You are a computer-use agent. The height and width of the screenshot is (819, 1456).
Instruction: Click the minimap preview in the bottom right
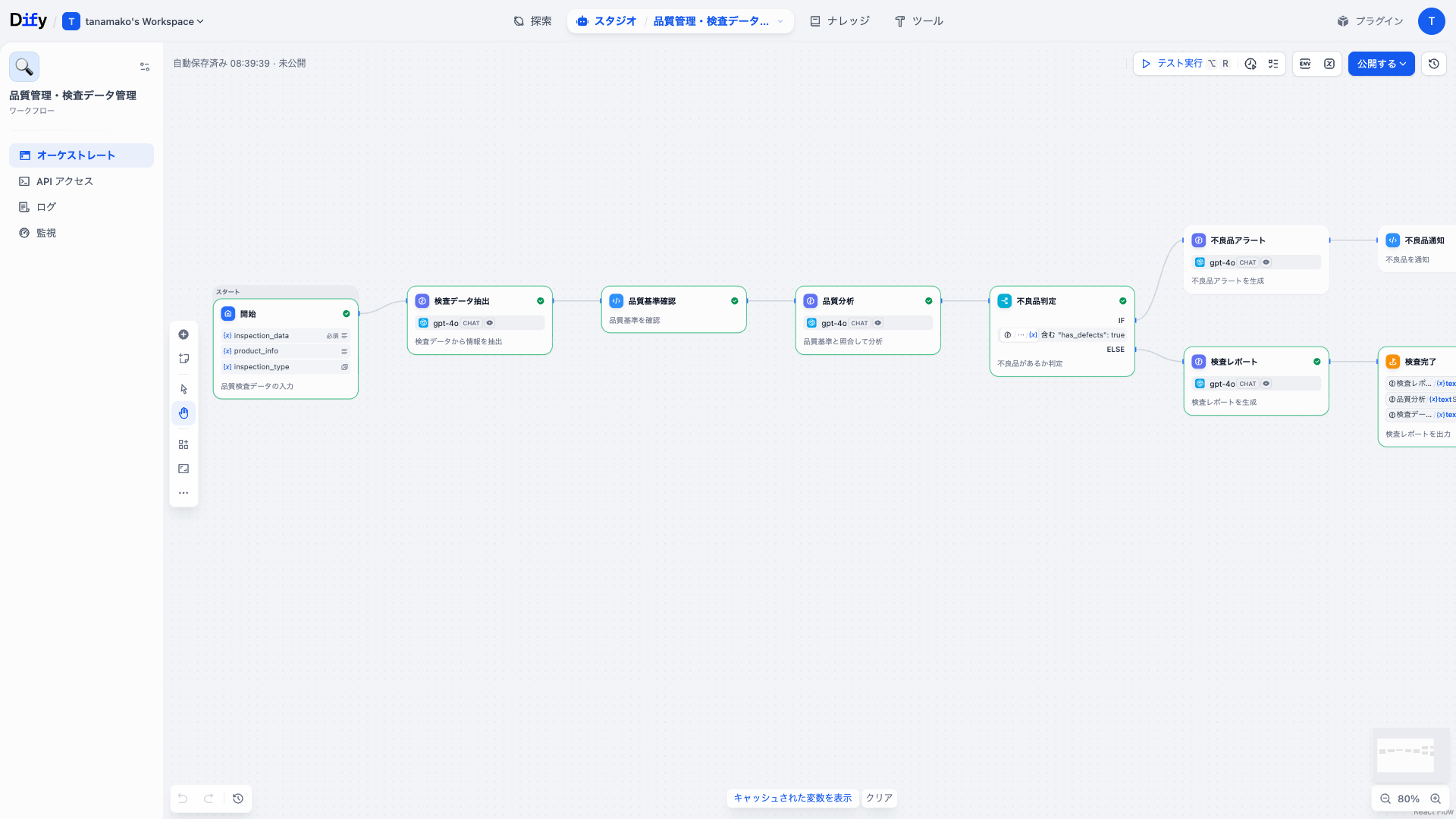point(1409,755)
